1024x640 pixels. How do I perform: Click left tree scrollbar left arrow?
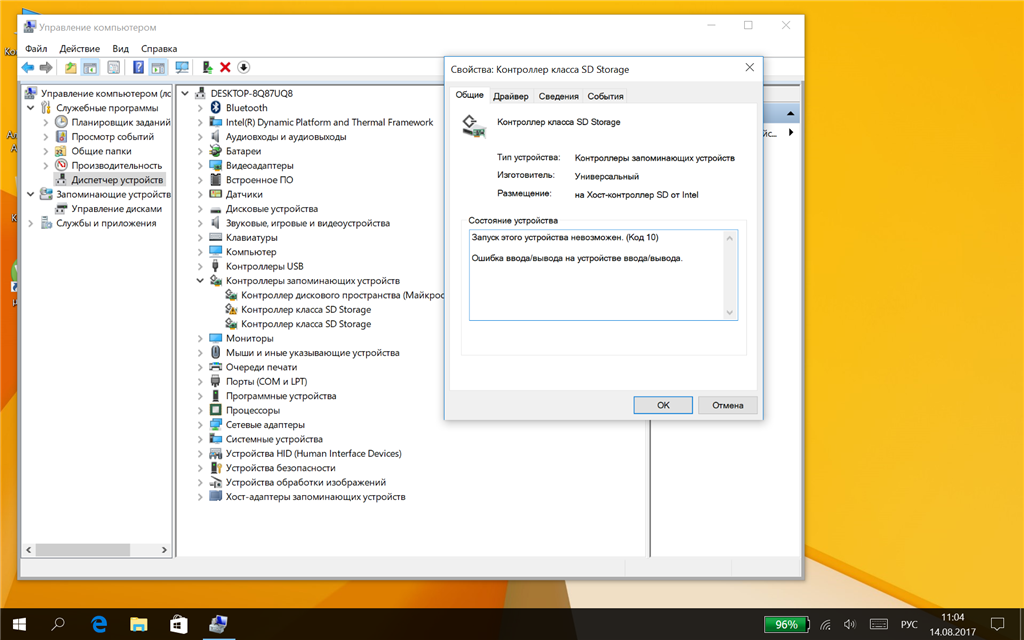[29, 550]
